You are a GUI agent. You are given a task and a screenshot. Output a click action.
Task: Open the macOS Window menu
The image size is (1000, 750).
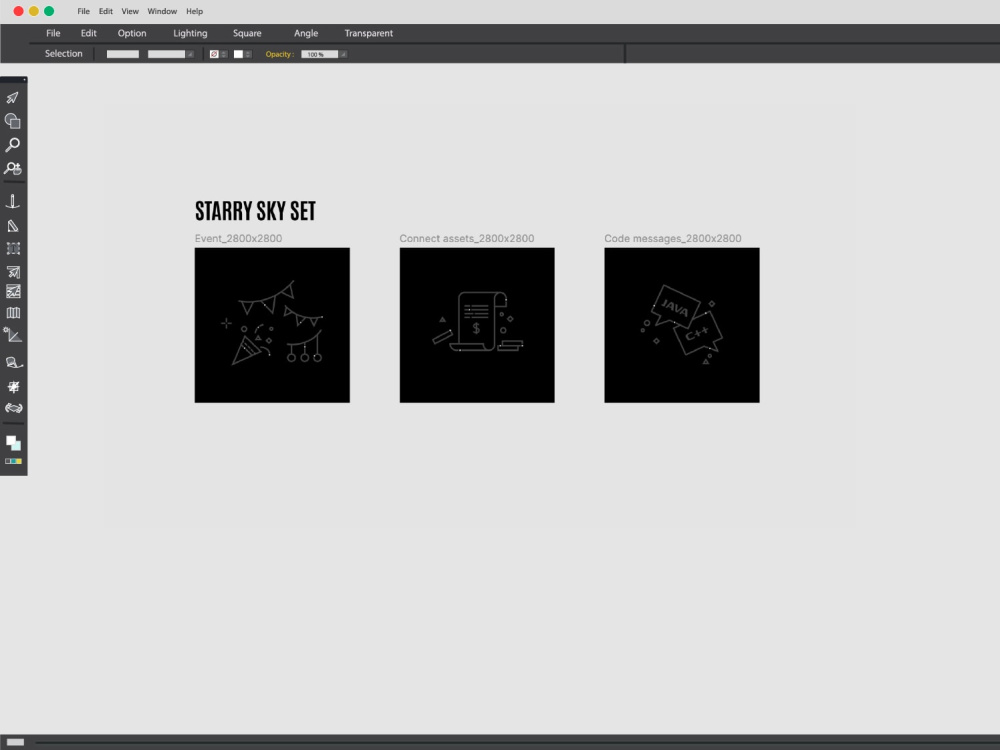[x=162, y=11]
